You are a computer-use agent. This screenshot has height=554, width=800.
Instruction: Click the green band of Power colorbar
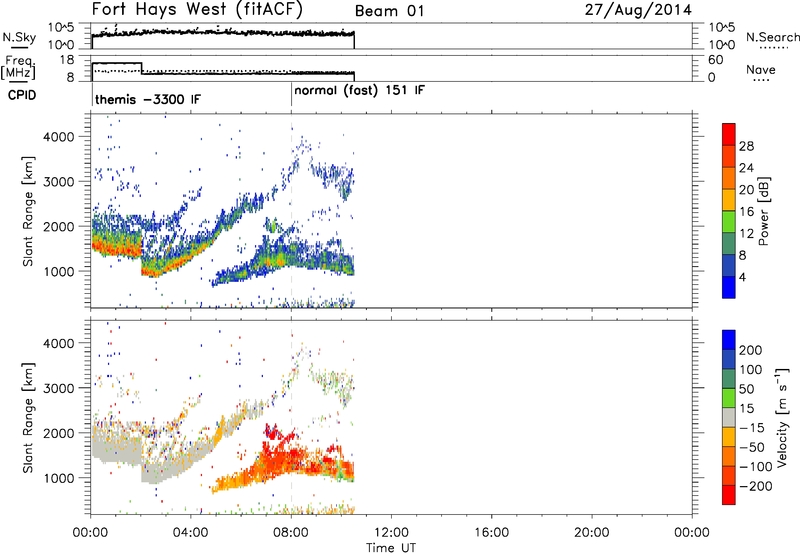(729, 221)
